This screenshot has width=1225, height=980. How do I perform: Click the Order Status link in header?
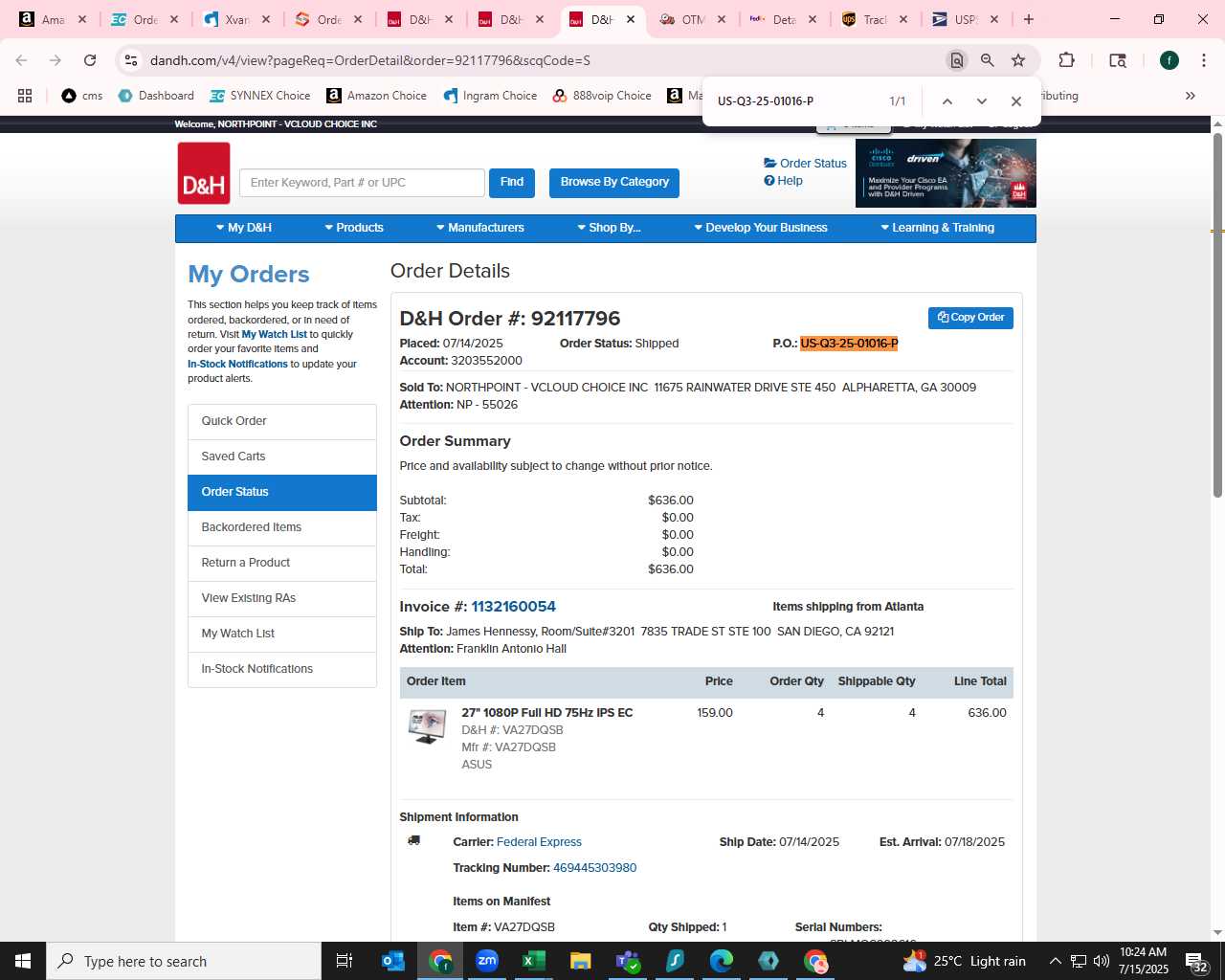pos(805,164)
